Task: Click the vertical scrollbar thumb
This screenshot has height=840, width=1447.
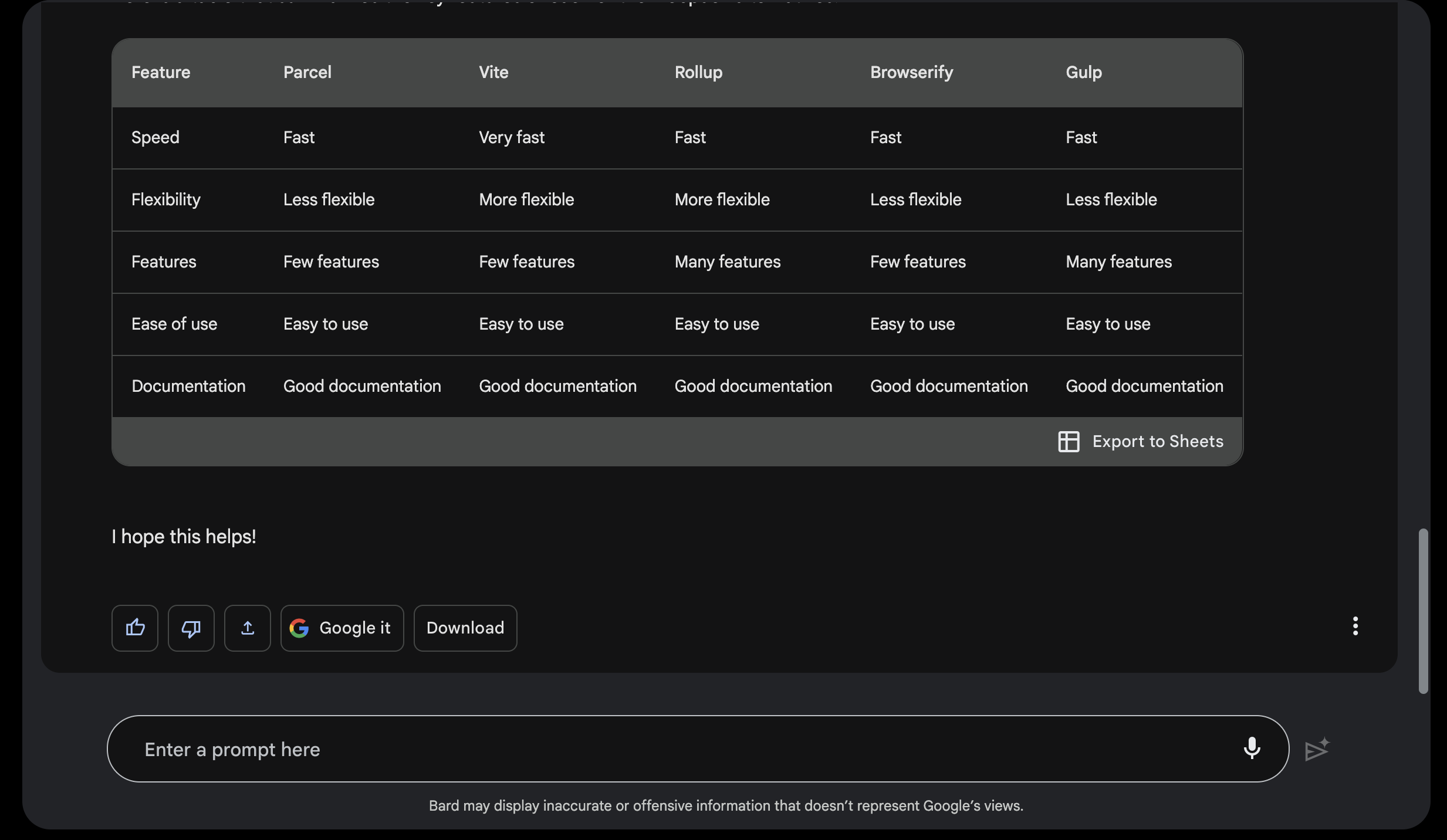Action: (1423, 611)
